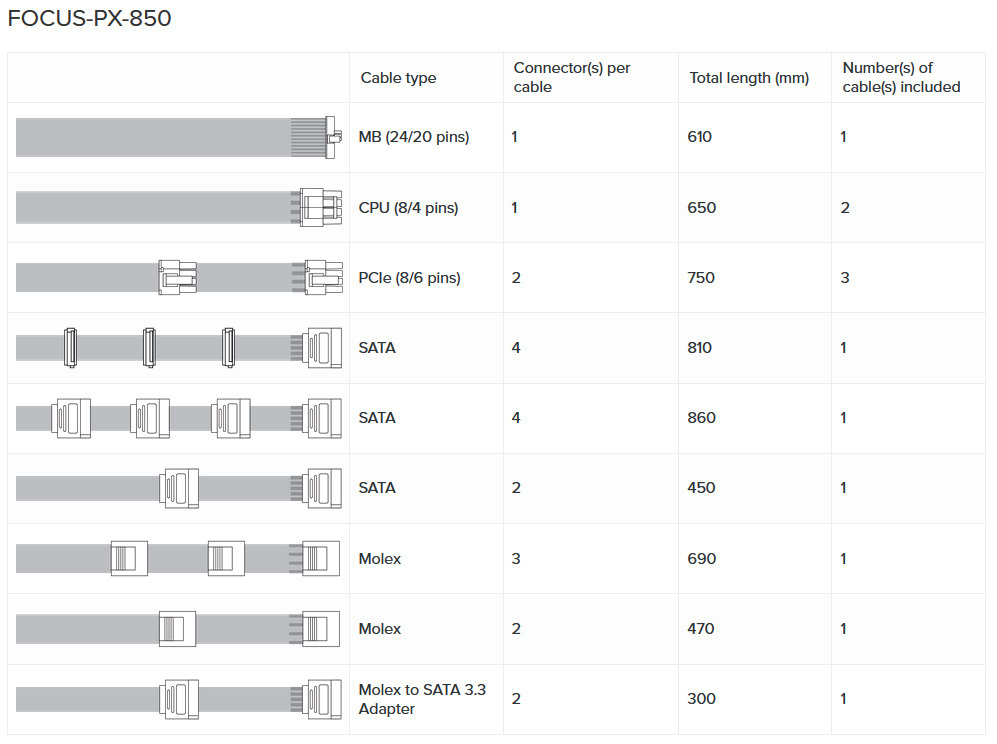Screen dimensions: 997x744
Task: Click the 300 length value for the adapter
Action: 701,699
